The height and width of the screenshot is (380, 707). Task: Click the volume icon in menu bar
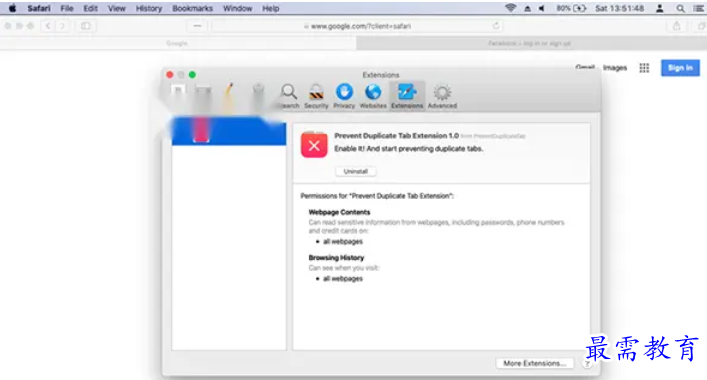coord(542,9)
